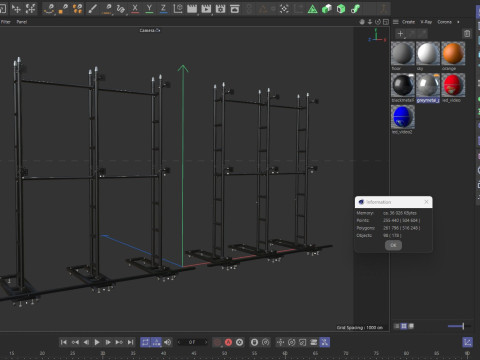The height and width of the screenshot is (360, 480).
Task: Open the Material Manager hamburger menu
Action: pos(396,22)
